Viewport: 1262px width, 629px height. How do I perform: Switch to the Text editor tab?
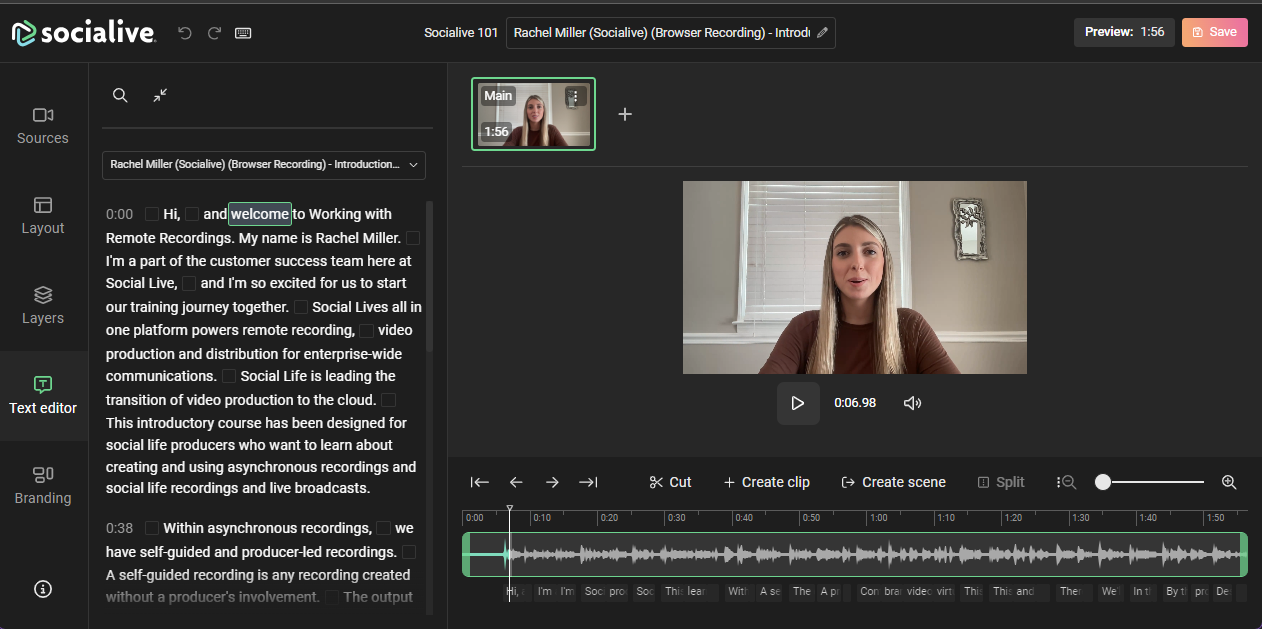[43, 396]
